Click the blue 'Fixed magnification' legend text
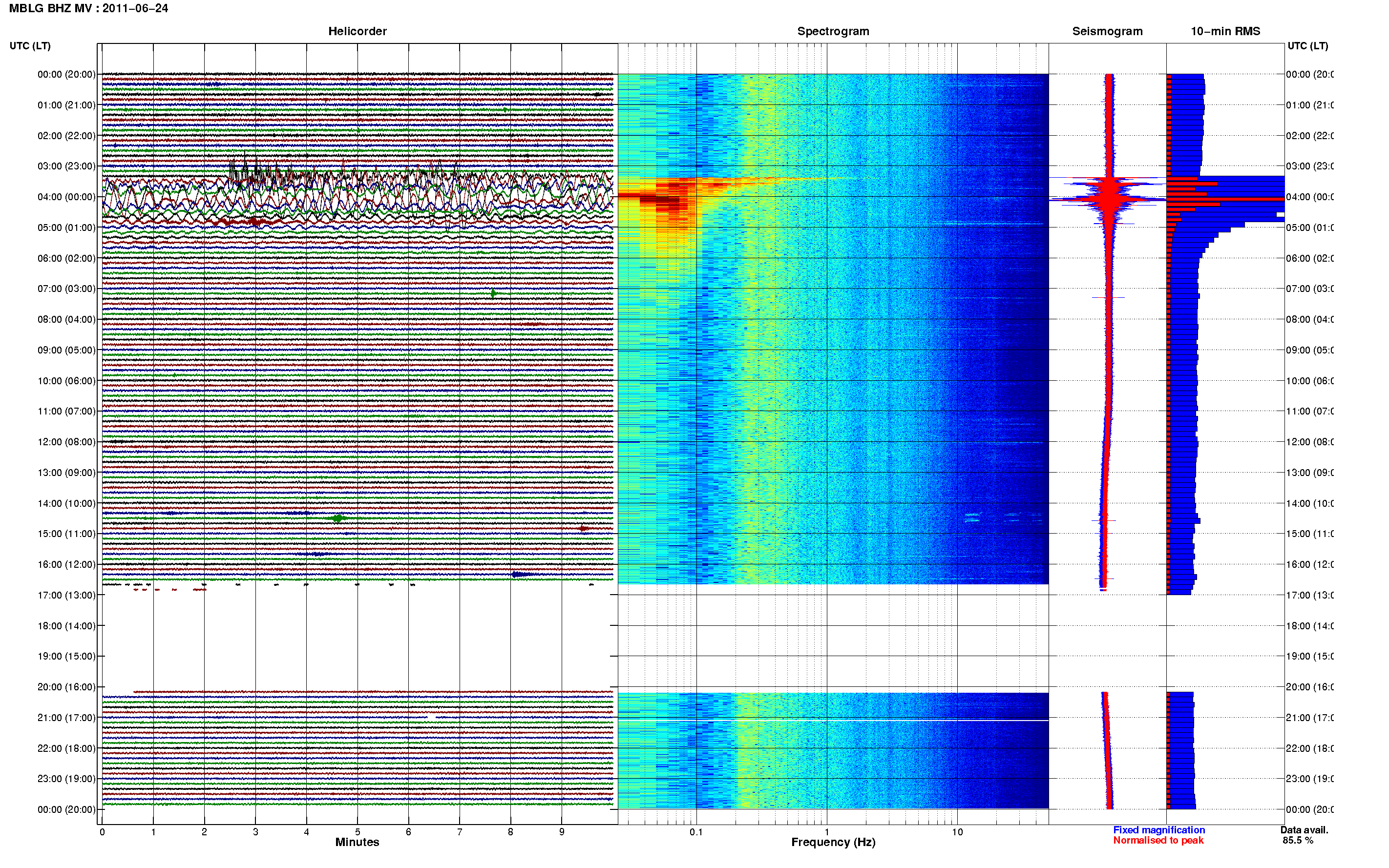Screen dimensions: 1389x868 click(x=1159, y=830)
